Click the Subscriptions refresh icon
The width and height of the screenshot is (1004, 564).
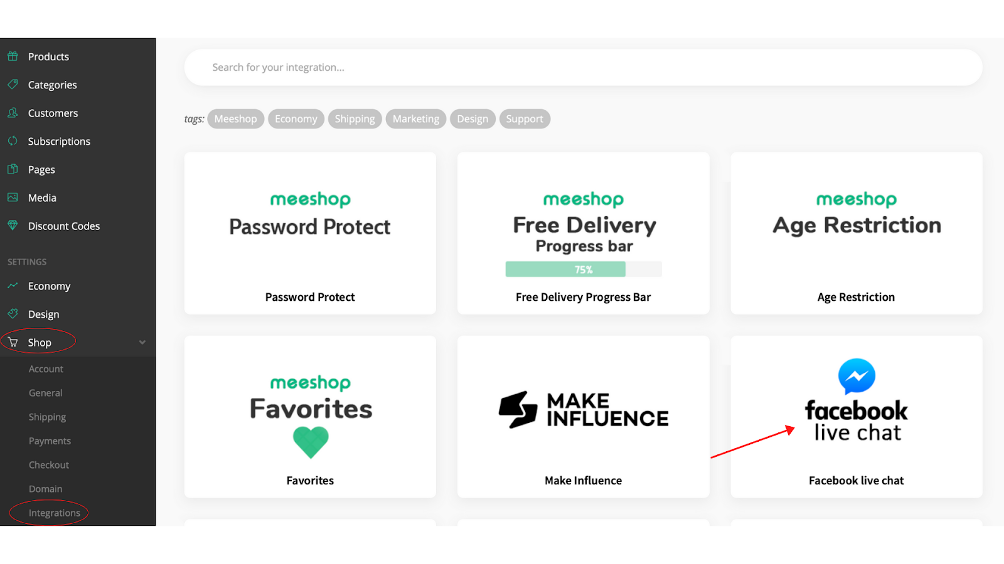coord(13,141)
